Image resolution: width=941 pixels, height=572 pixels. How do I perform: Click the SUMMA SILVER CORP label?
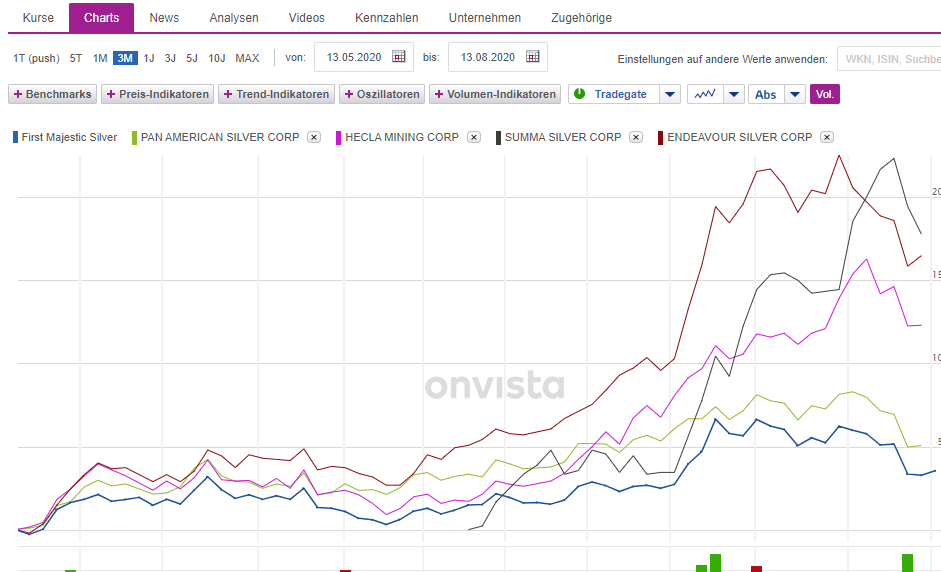click(x=563, y=137)
